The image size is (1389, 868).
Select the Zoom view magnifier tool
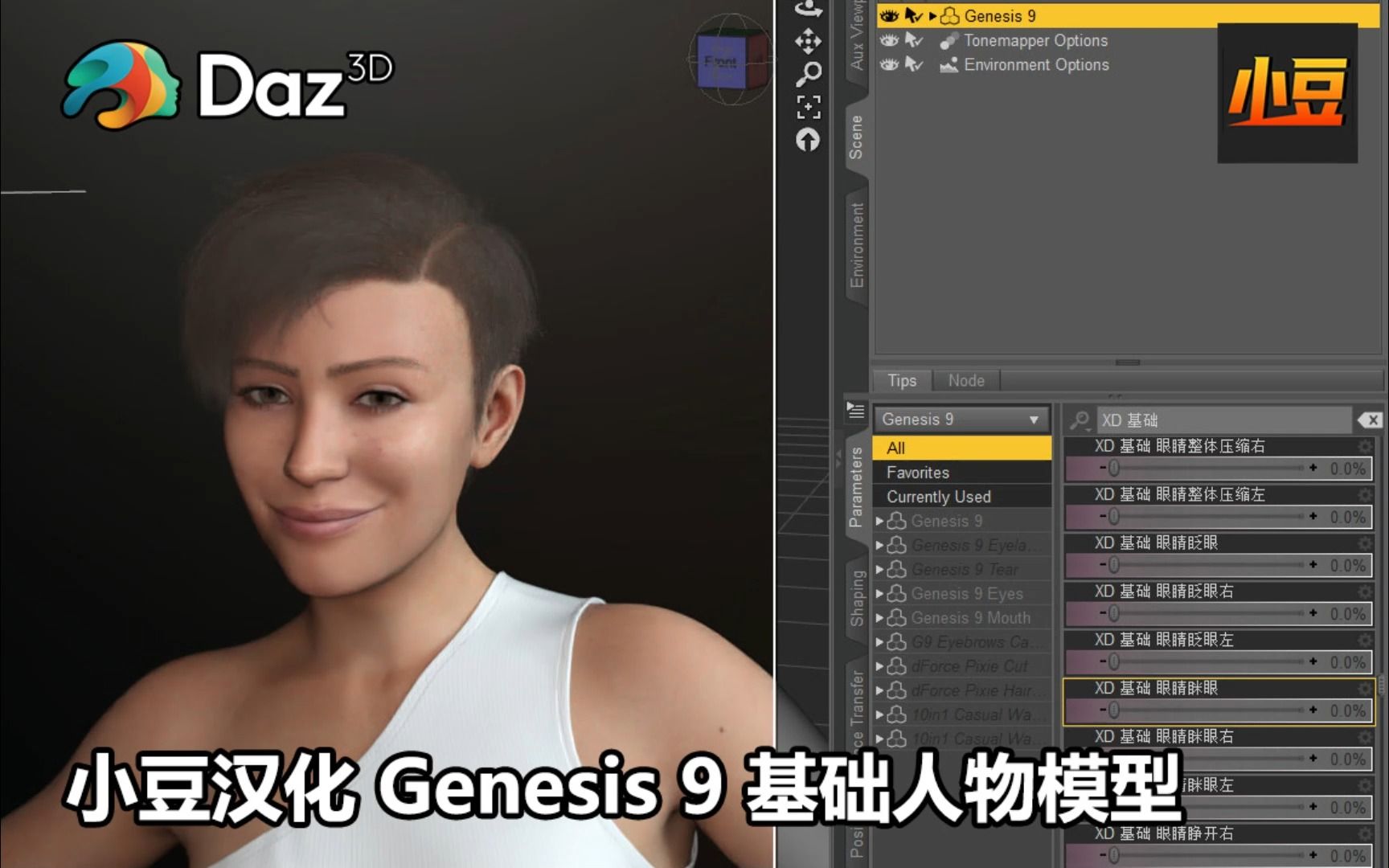[x=808, y=74]
